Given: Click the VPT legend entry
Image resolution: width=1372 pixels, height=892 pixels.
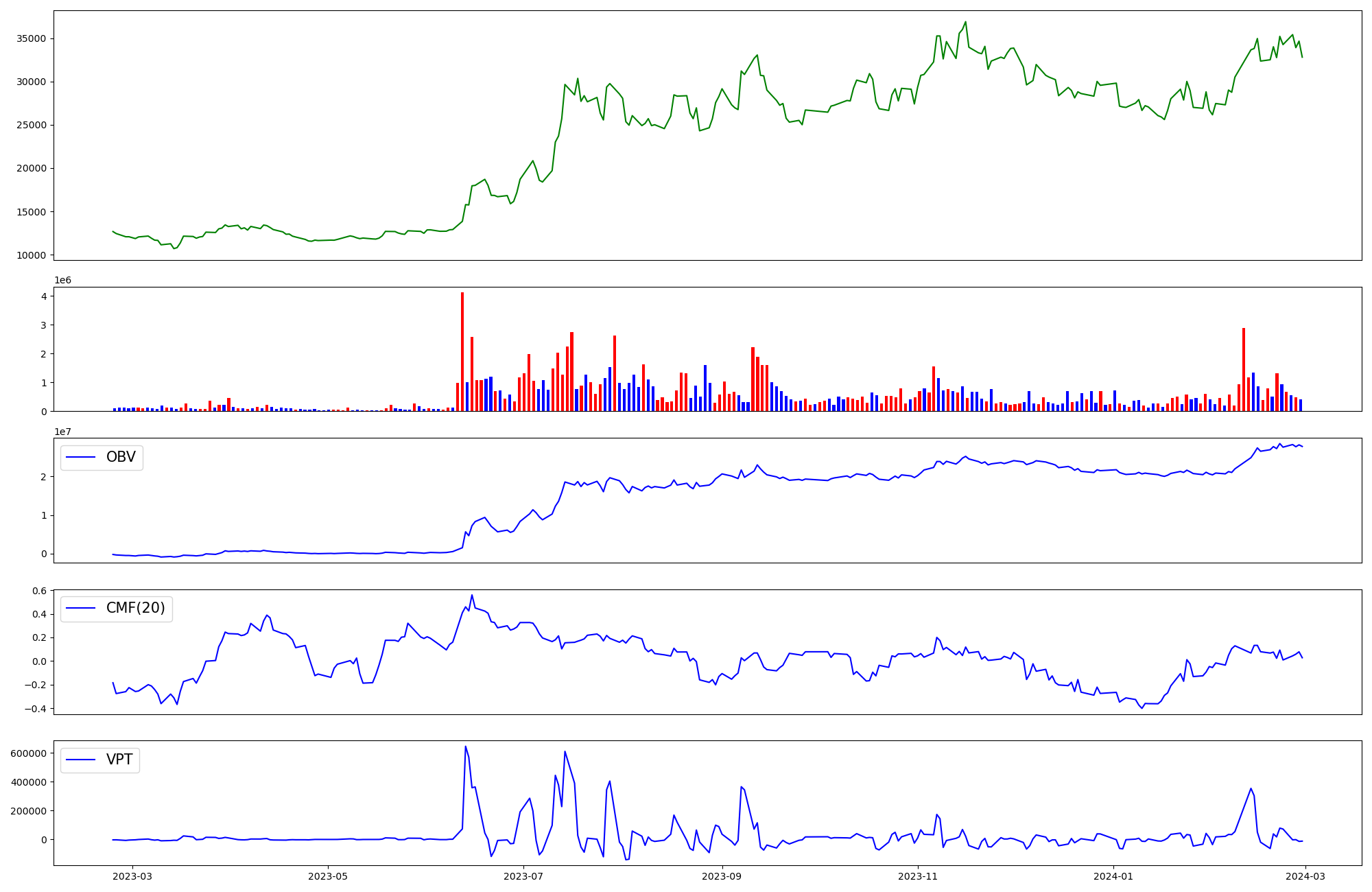Looking at the screenshot, I should (x=100, y=760).
